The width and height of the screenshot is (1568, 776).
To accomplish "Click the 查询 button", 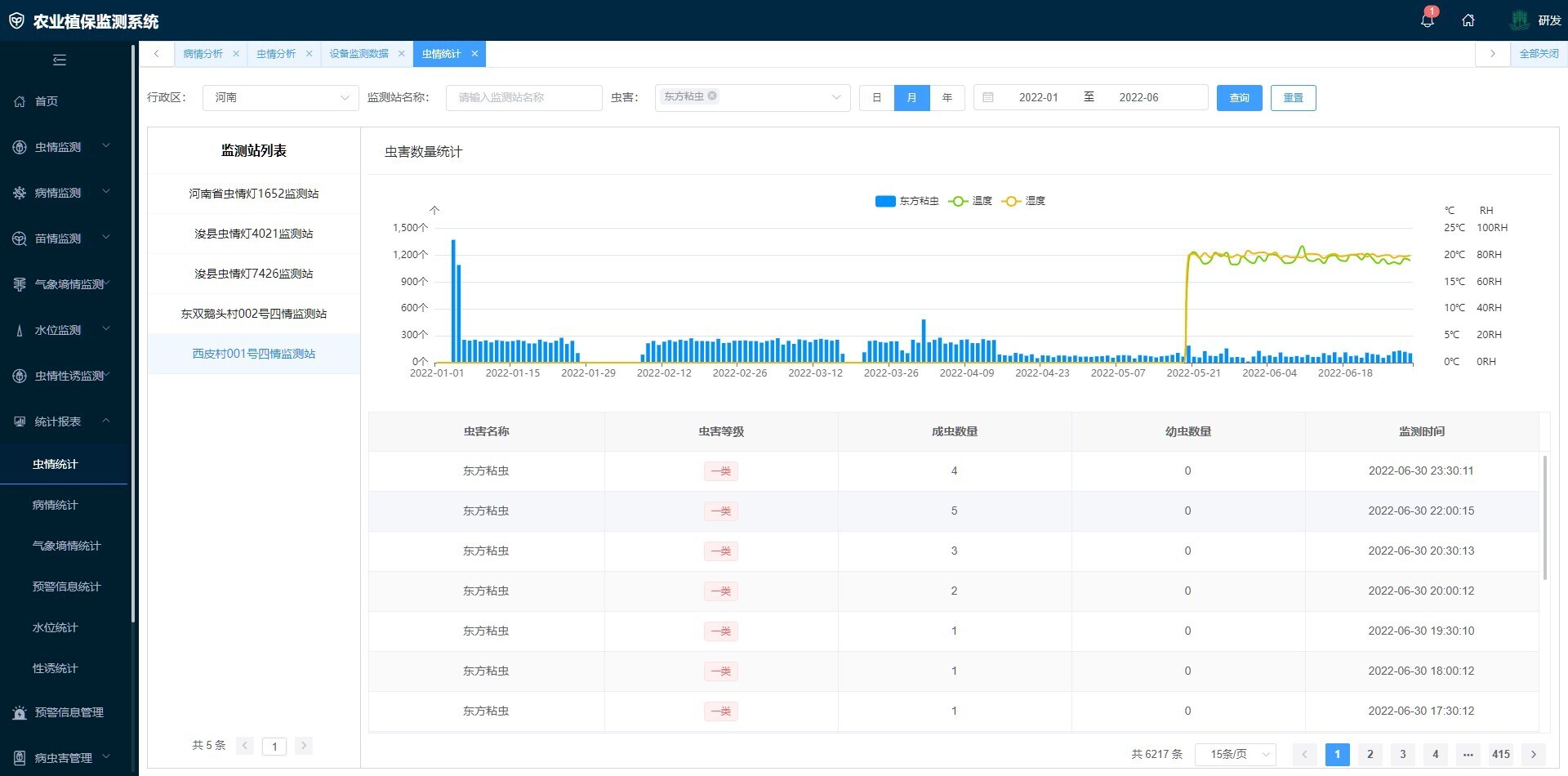I will (1239, 97).
